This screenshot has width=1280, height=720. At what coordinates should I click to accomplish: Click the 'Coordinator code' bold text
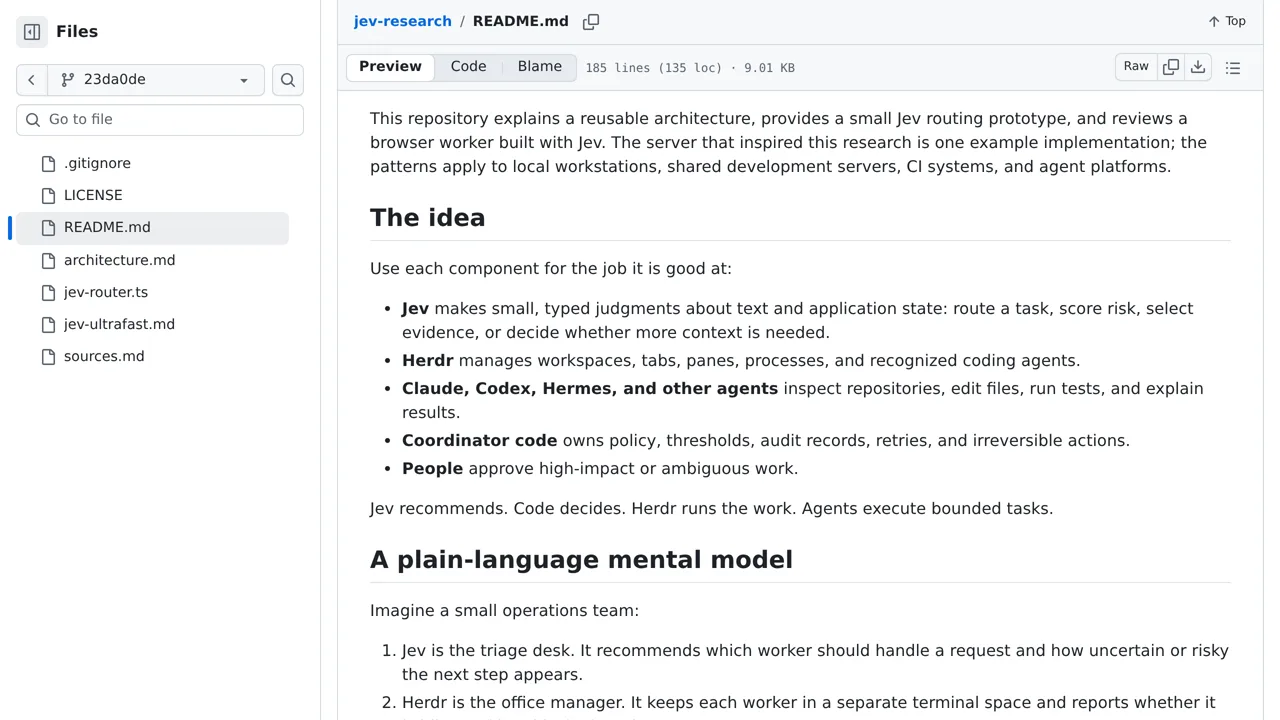point(480,441)
